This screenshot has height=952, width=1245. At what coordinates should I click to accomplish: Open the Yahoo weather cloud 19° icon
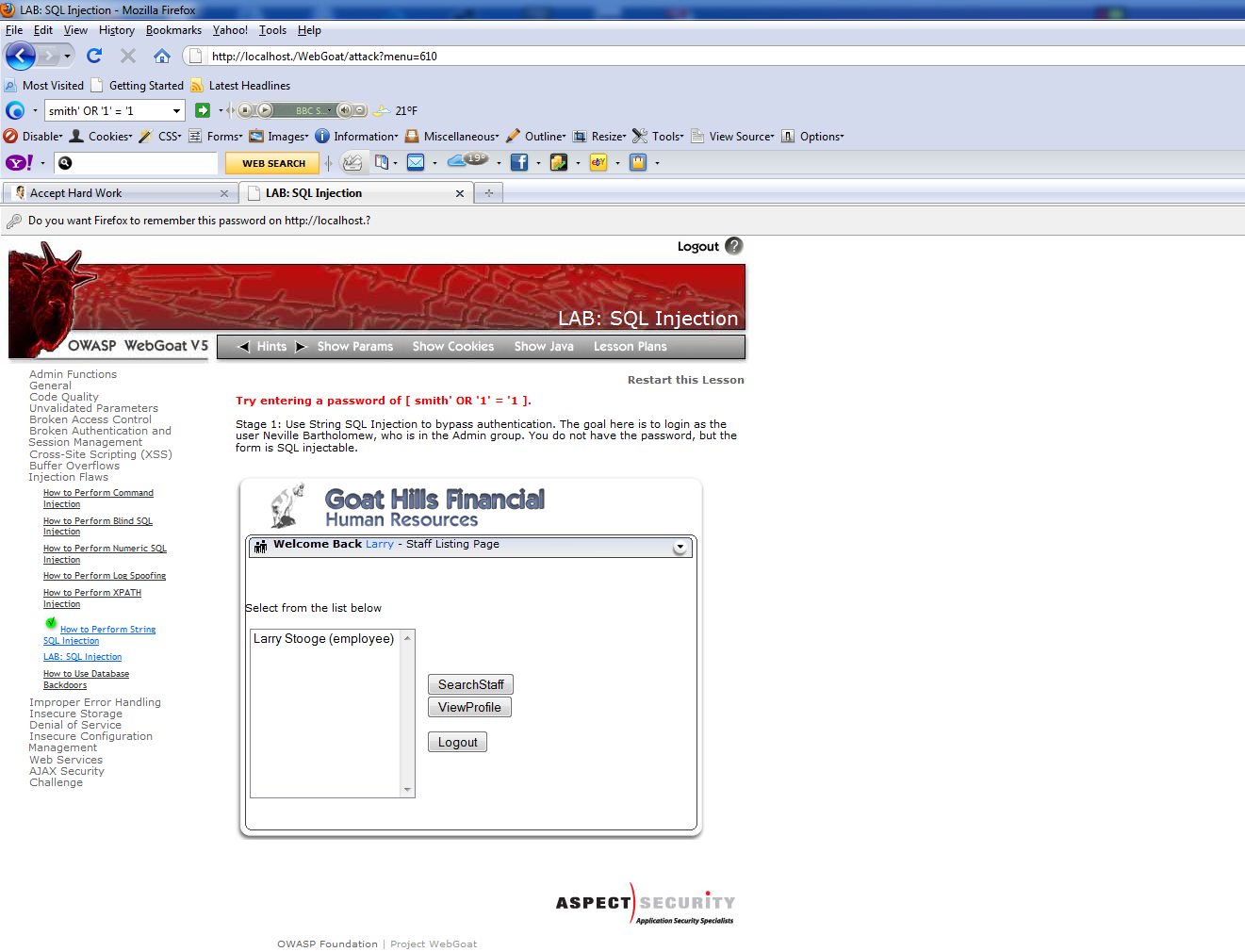click(x=467, y=160)
